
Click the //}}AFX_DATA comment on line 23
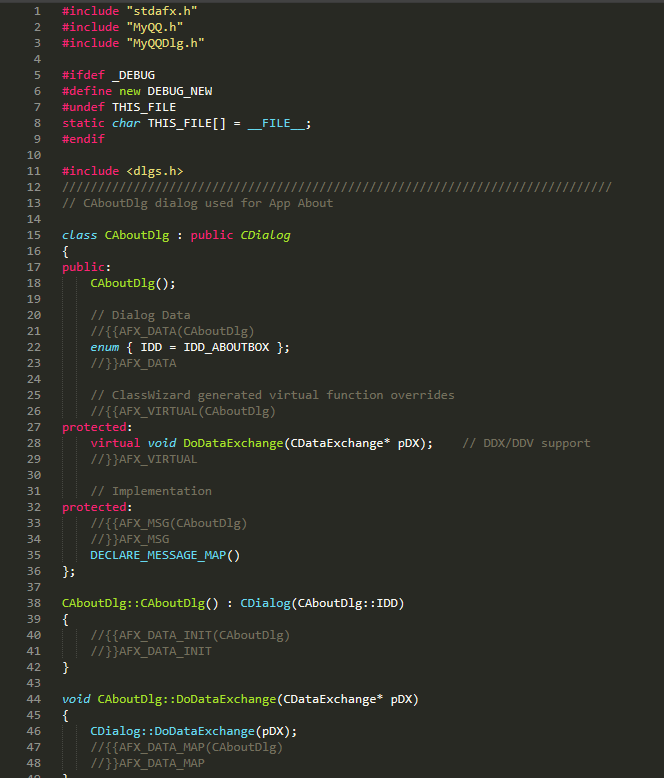tap(133, 363)
